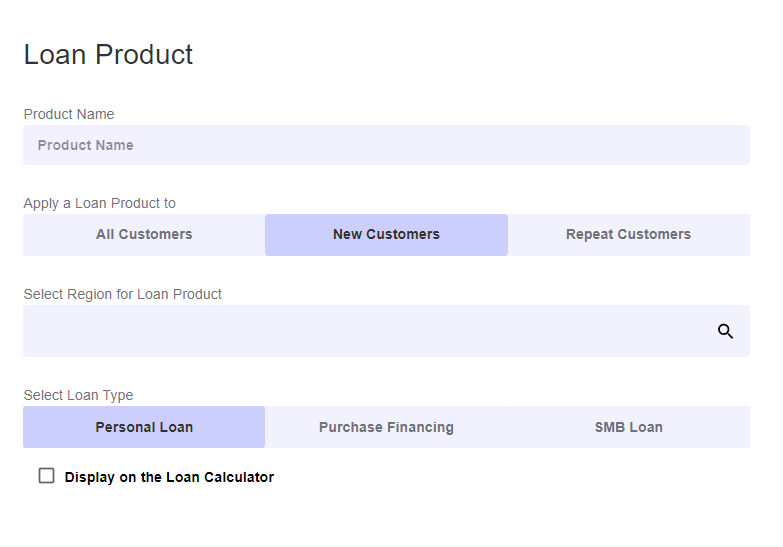Switch to Repeat Customers

[628, 235]
